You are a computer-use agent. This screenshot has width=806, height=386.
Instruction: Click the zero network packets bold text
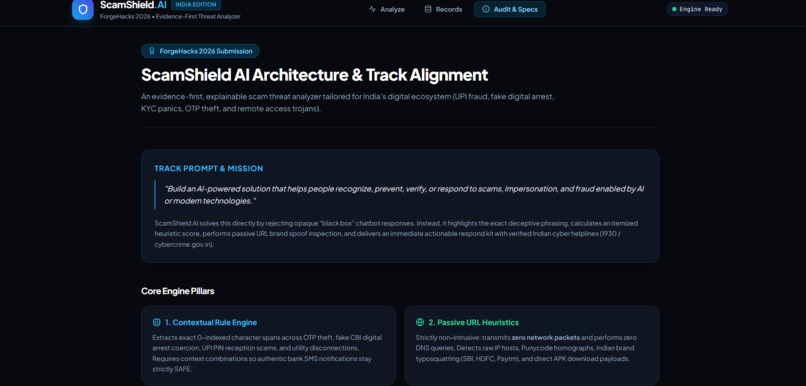545,338
